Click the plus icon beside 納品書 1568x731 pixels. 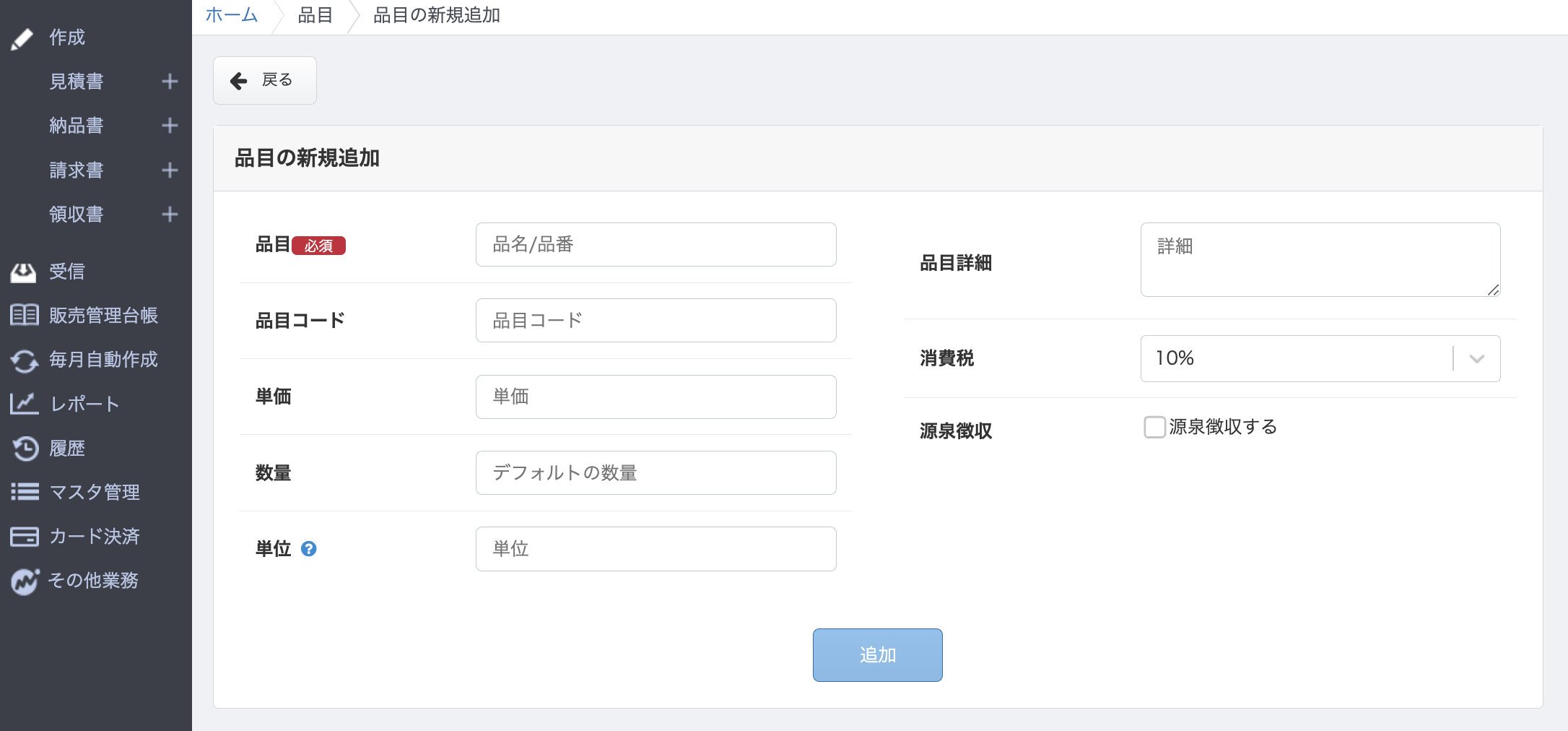coord(170,126)
